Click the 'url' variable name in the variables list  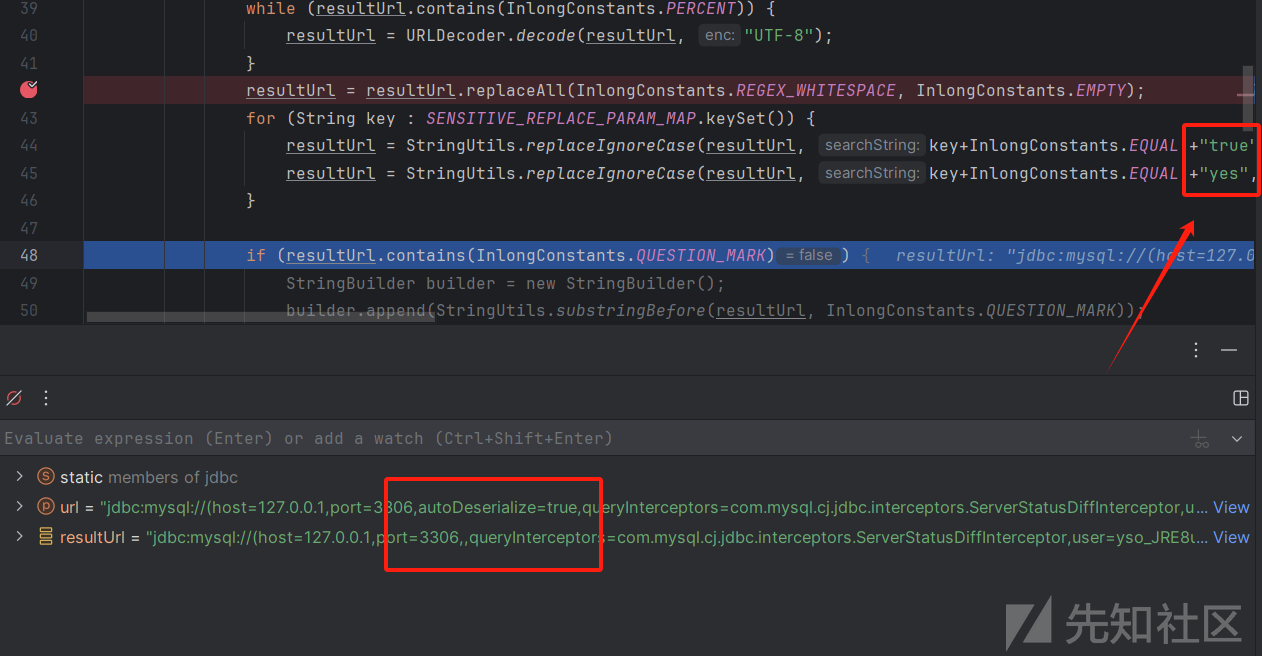tap(69, 507)
